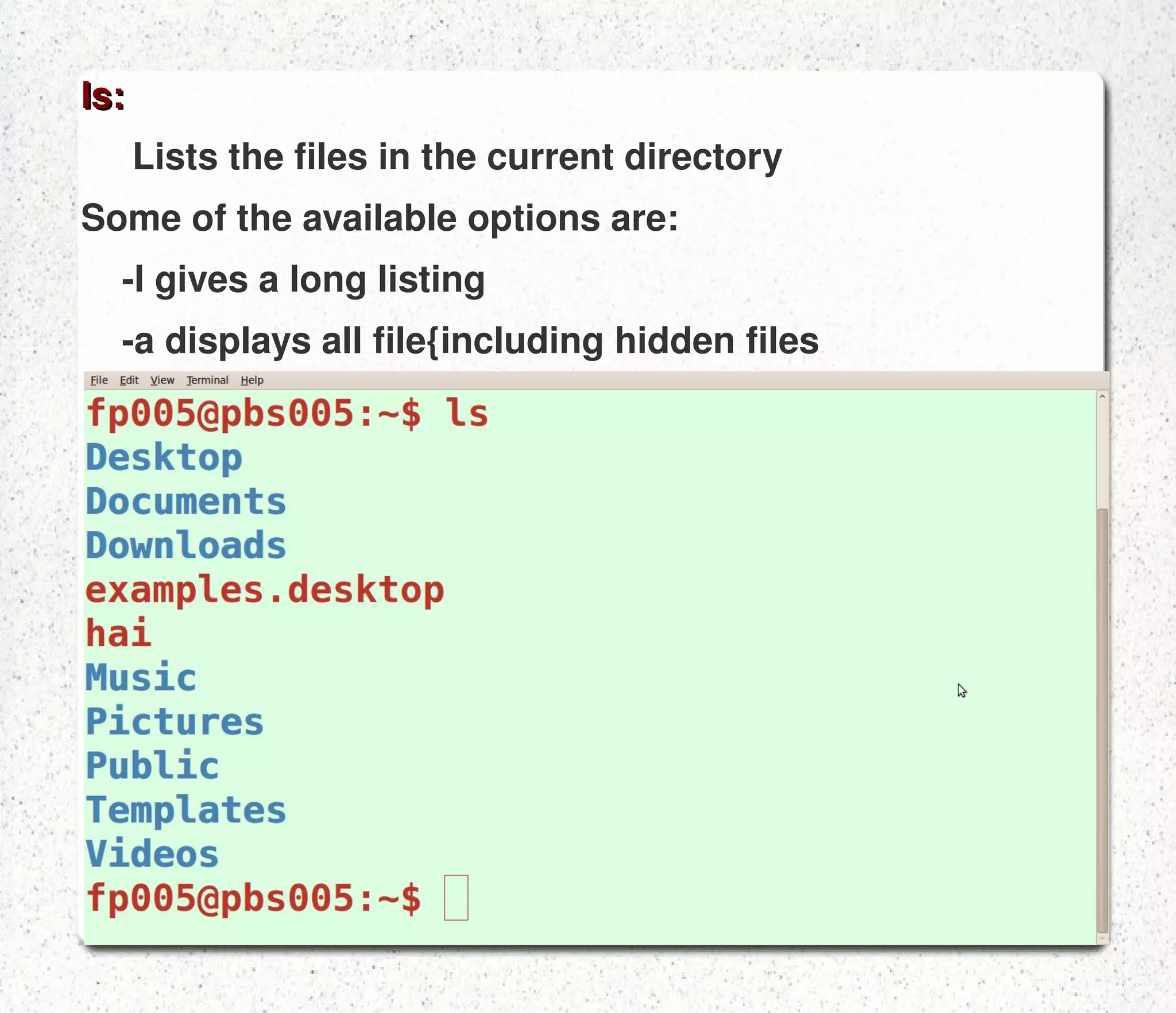This screenshot has width=1176, height=1013.
Task: Click the '-l gives a long listing' line
Action: click(x=303, y=280)
